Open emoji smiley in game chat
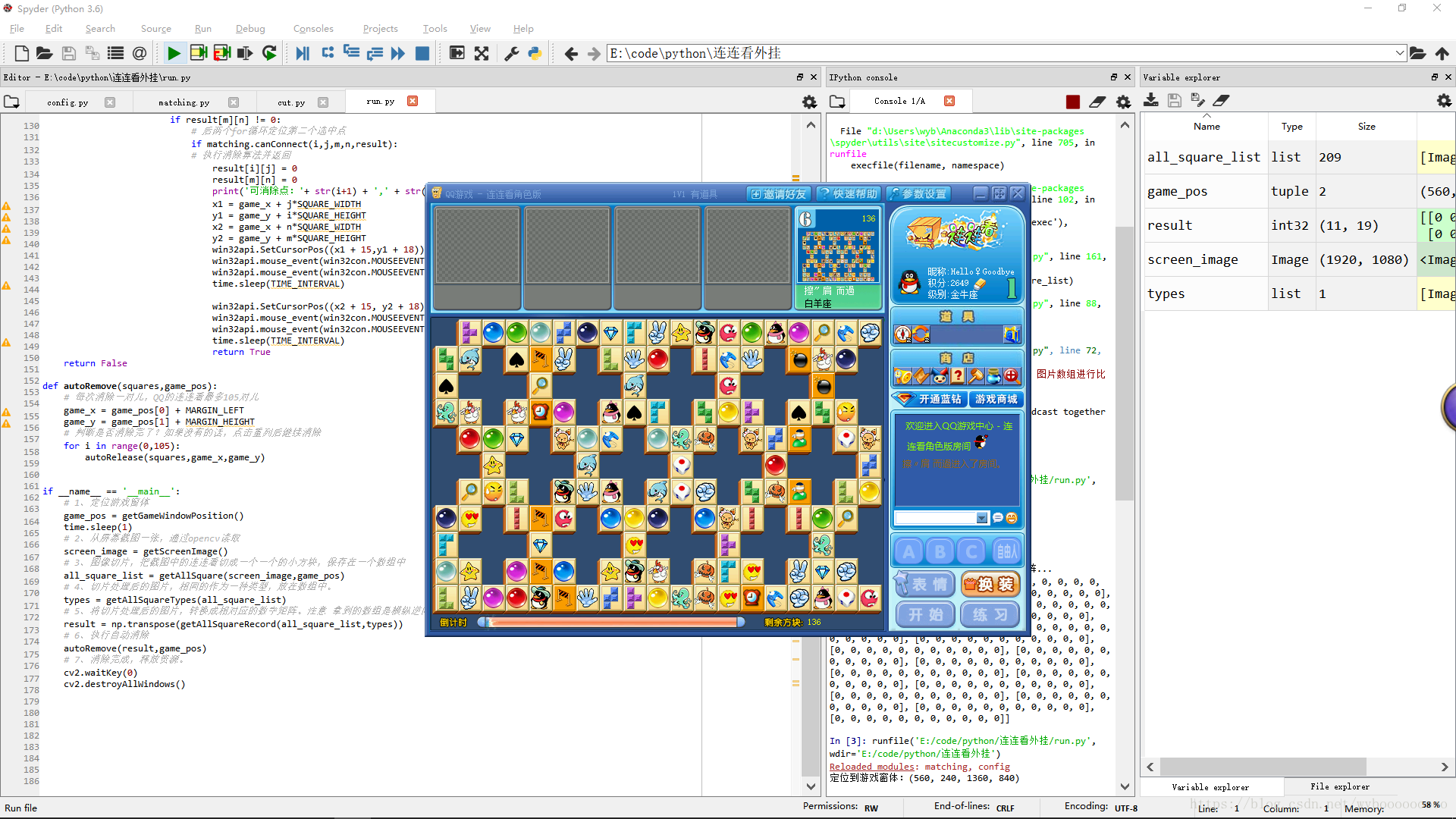The width and height of the screenshot is (1456, 819). pyautogui.click(x=1012, y=518)
